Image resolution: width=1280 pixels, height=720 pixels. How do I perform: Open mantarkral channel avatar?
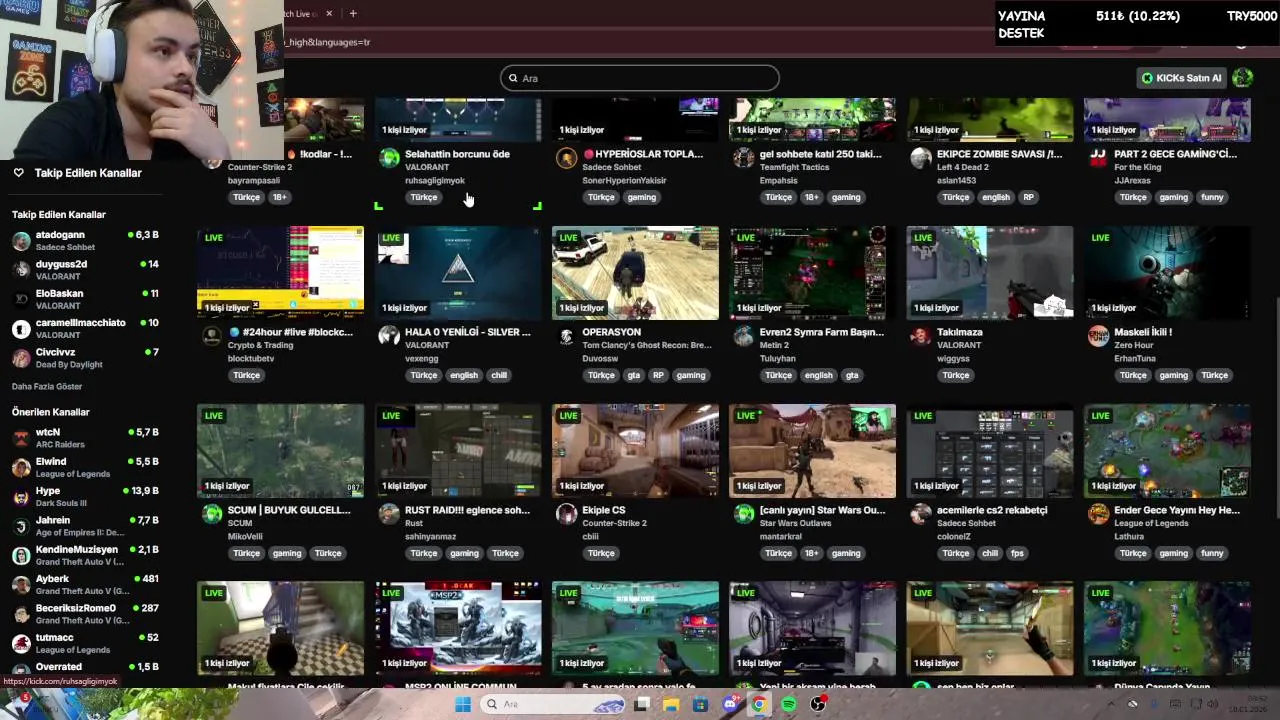(x=743, y=514)
